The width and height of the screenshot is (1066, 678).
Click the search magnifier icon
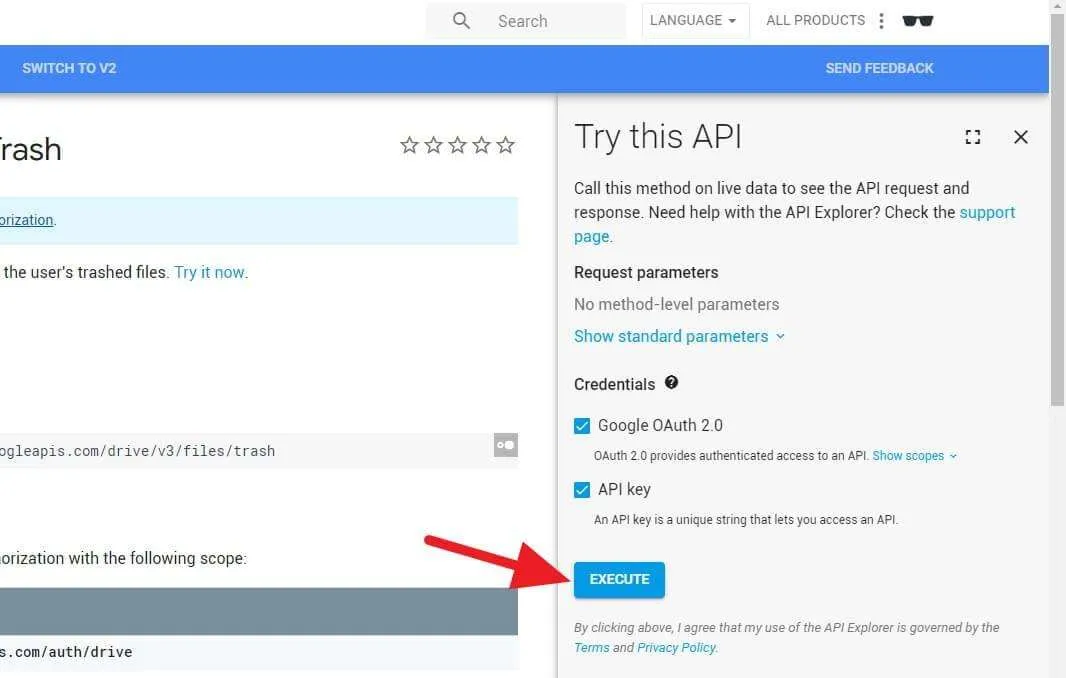point(461,20)
